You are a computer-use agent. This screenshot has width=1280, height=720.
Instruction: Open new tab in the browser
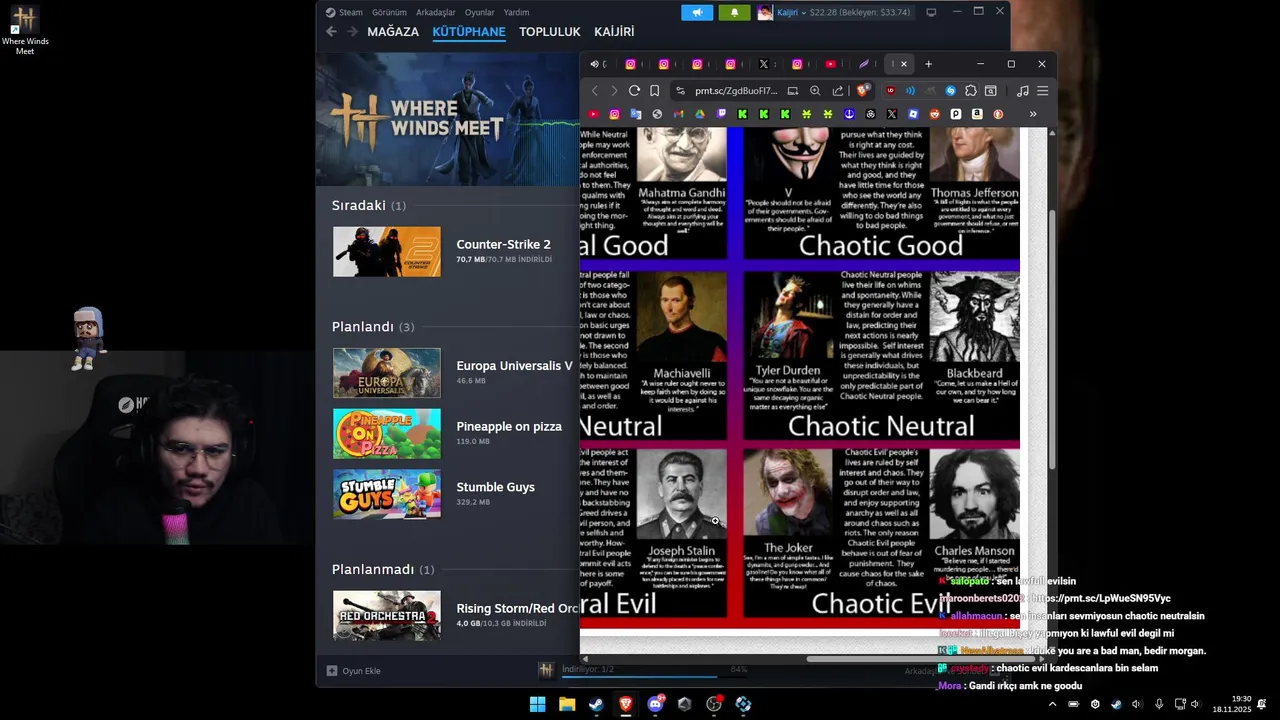pyautogui.click(x=928, y=64)
